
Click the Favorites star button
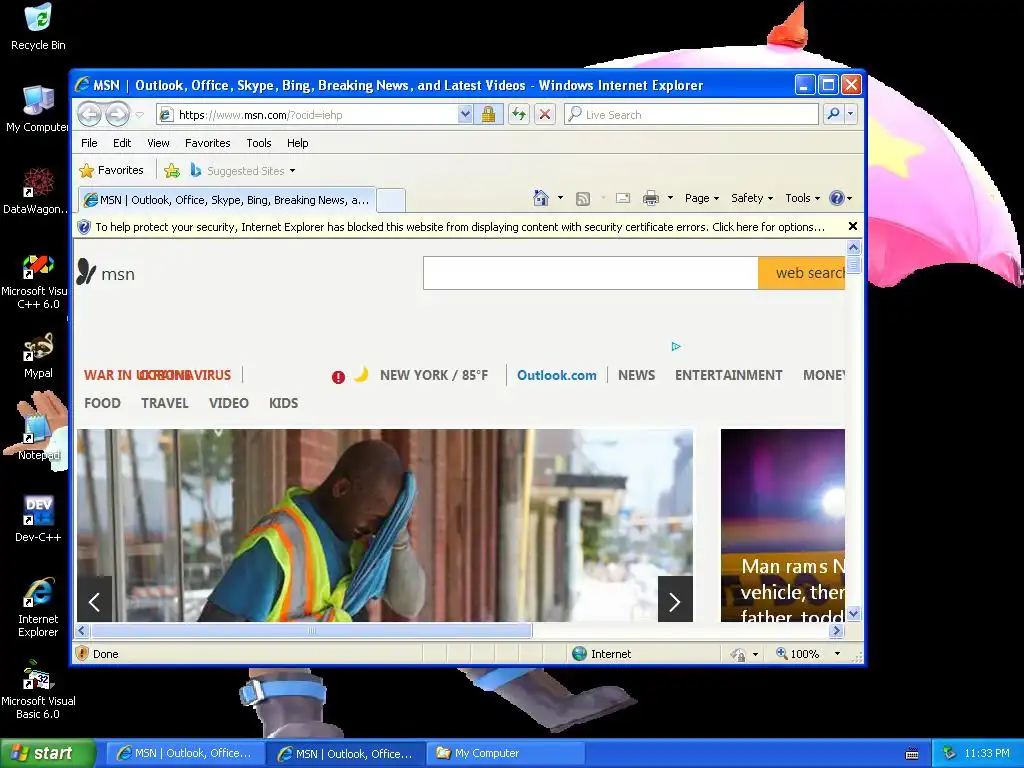point(111,170)
